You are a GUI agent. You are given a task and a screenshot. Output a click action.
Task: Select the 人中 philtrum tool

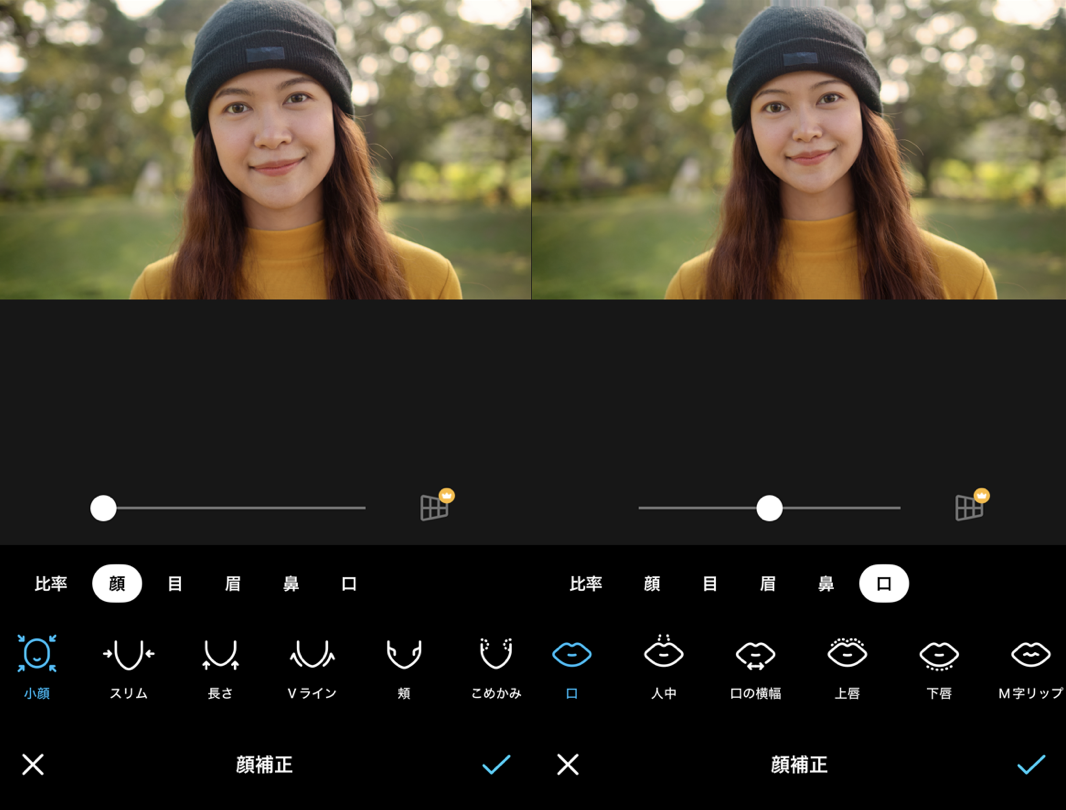pyautogui.click(x=663, y=655)
